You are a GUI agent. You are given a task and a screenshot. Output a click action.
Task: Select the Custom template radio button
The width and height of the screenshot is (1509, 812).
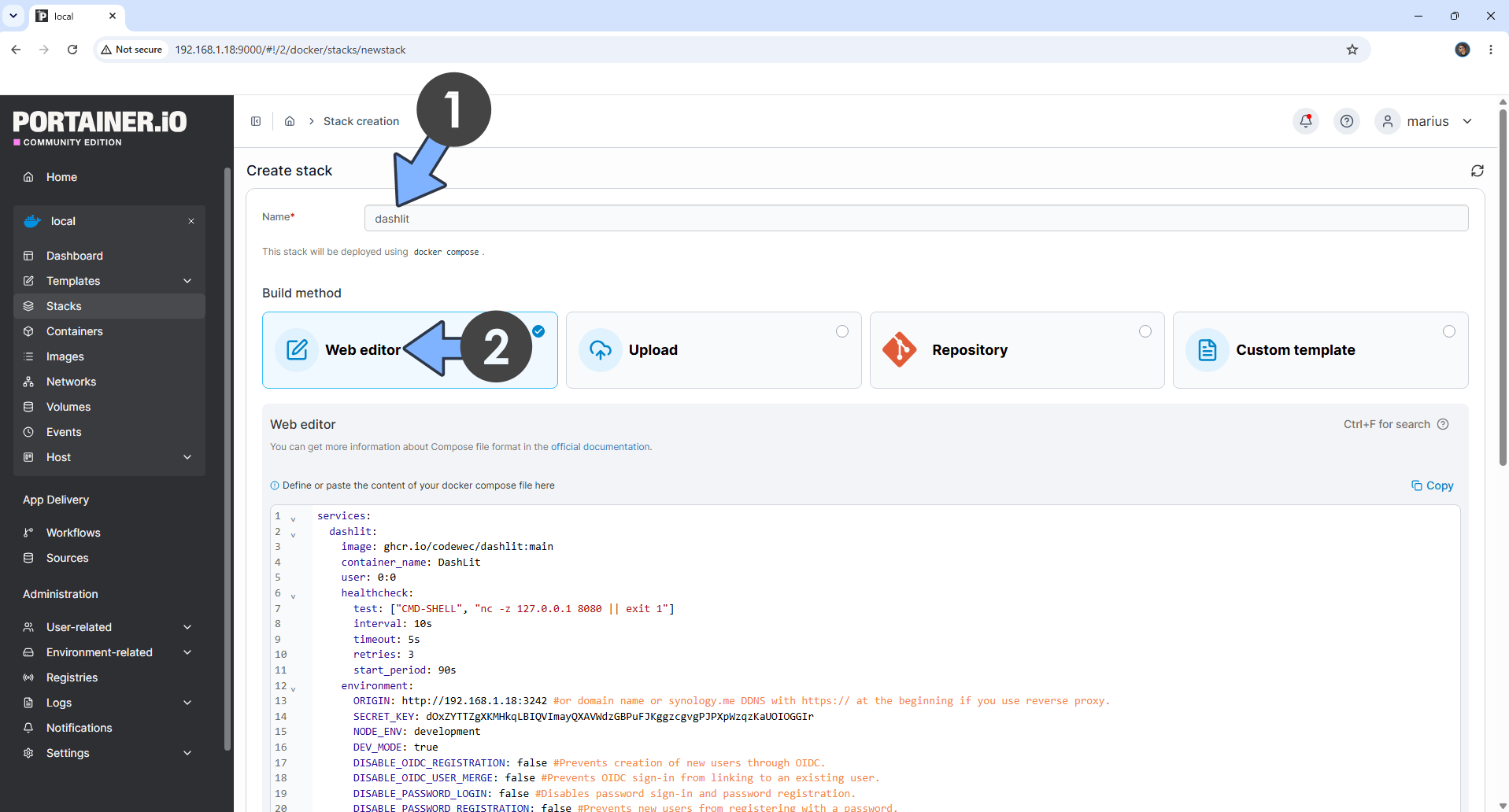click(1449, 331)
